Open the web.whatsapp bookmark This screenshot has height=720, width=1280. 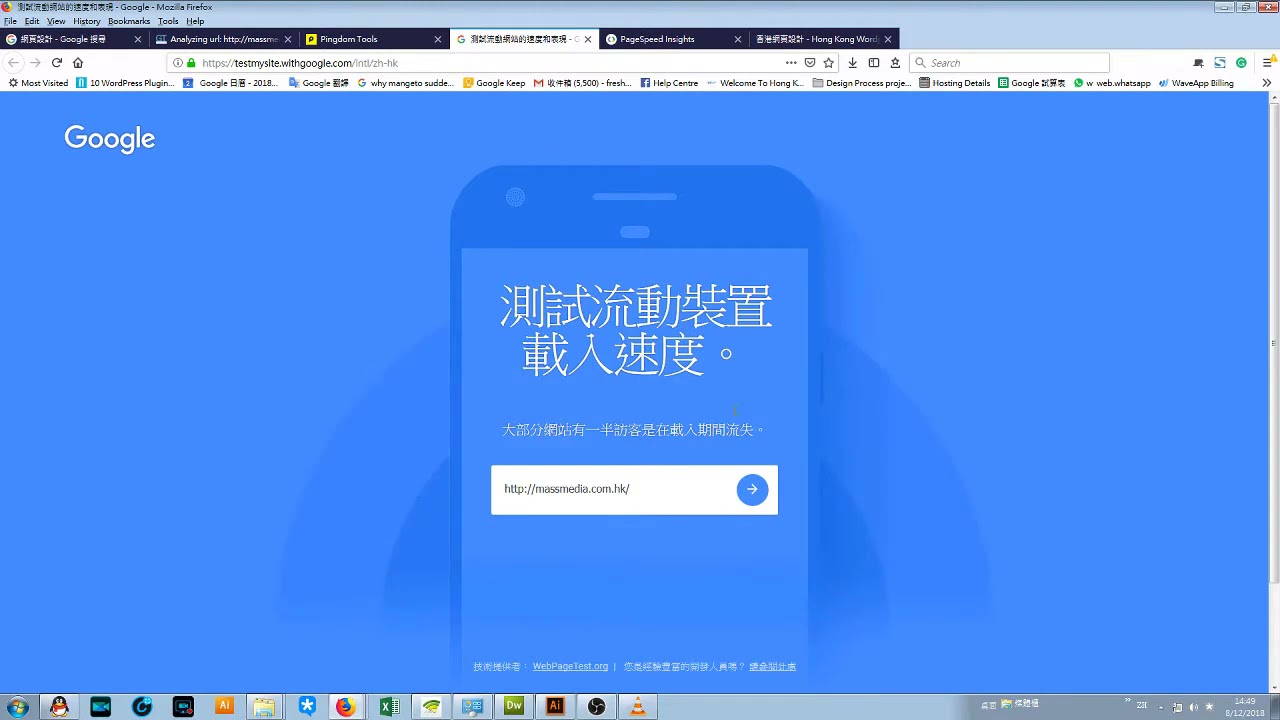(x=1112, y=83)
